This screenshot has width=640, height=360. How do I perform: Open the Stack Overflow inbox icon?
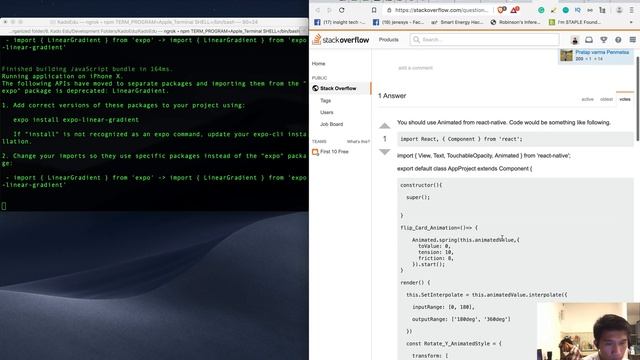tap(589, 40)
